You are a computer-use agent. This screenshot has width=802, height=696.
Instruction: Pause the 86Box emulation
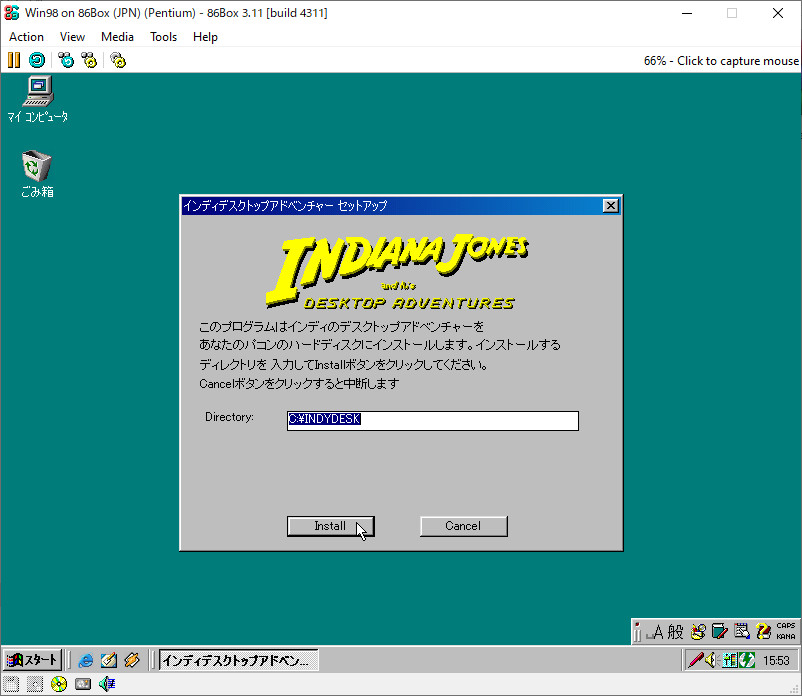[14, 60]
